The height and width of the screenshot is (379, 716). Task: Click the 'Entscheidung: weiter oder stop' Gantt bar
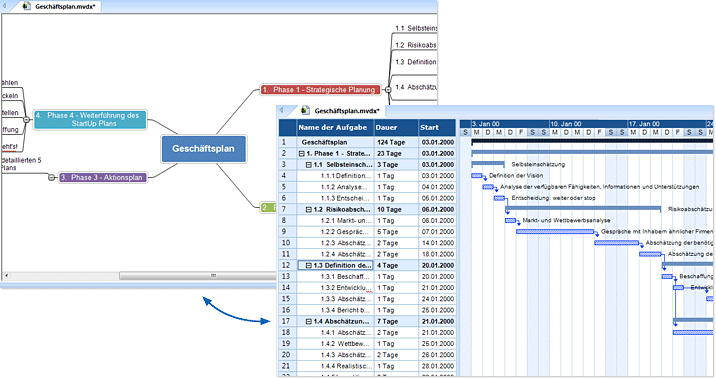(x=499, y=198)
